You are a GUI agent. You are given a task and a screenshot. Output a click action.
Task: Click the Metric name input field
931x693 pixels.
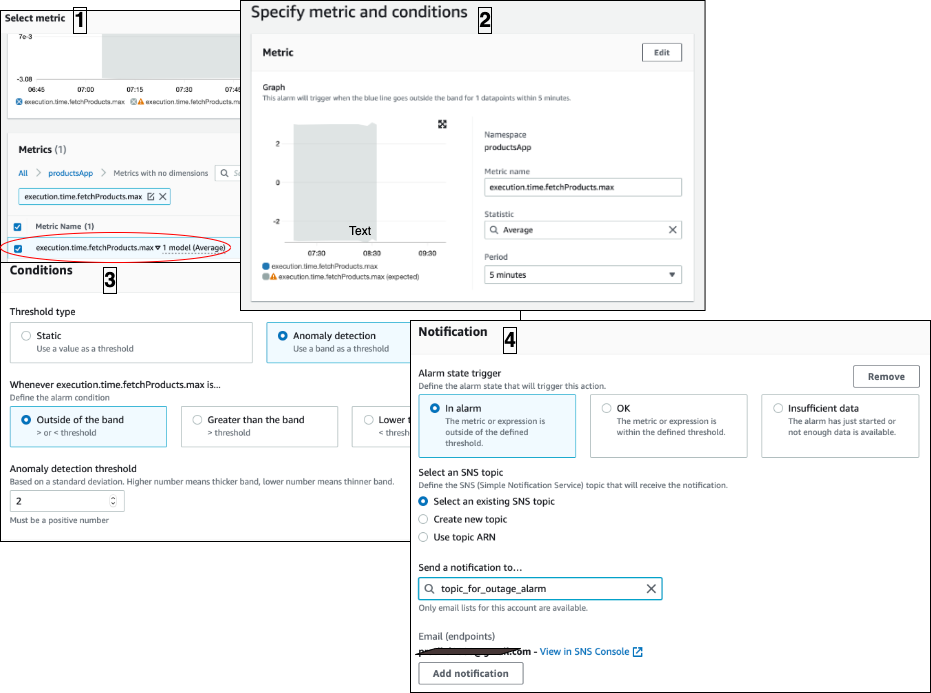coord(583,187)
